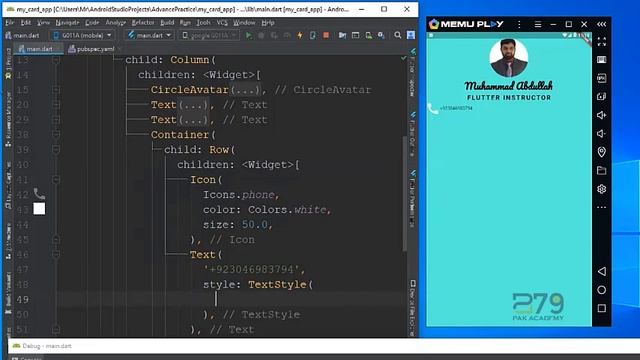Collapse the Row fold at line 39
The image size is (640, 360).
point(56,150)
